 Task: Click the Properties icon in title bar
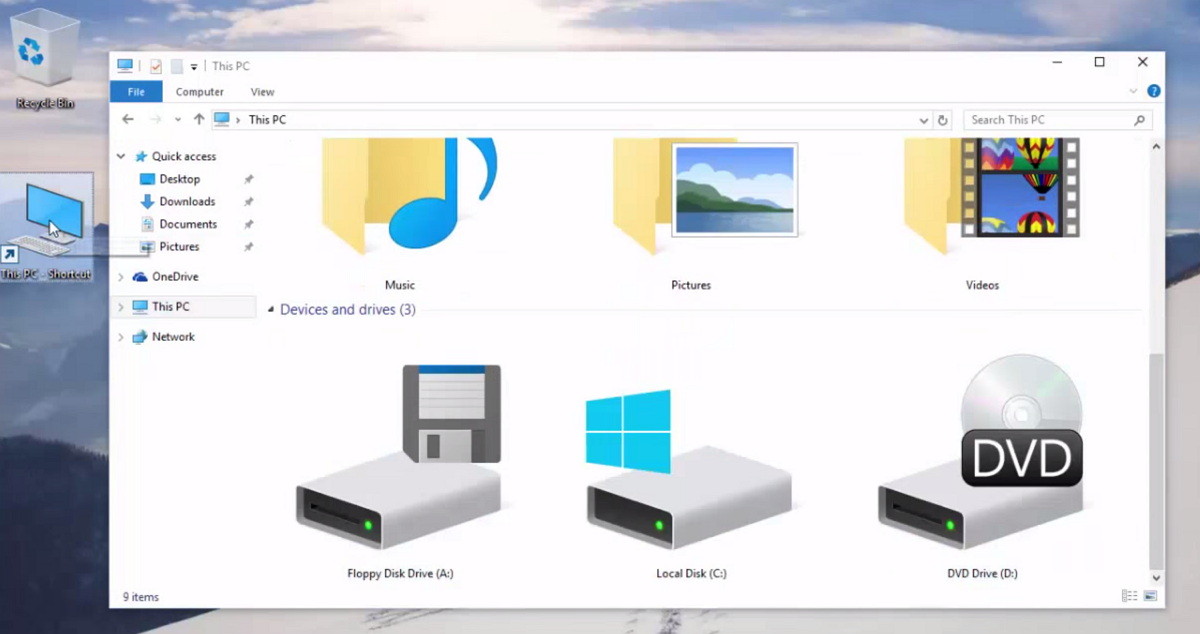pyautogui.click(x=155, y=66)
